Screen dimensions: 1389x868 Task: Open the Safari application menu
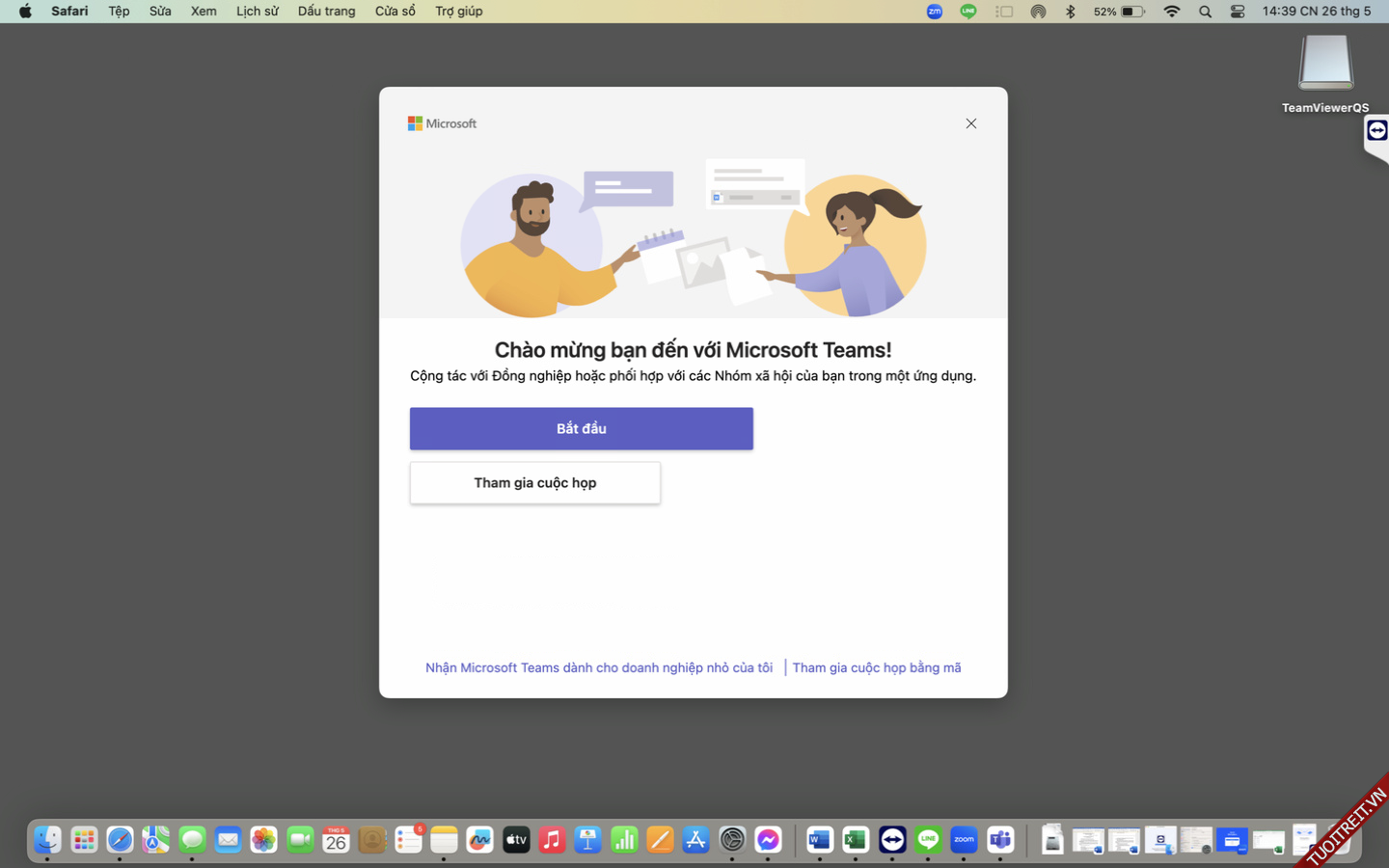pyautogui.click(x=69, y=12)
